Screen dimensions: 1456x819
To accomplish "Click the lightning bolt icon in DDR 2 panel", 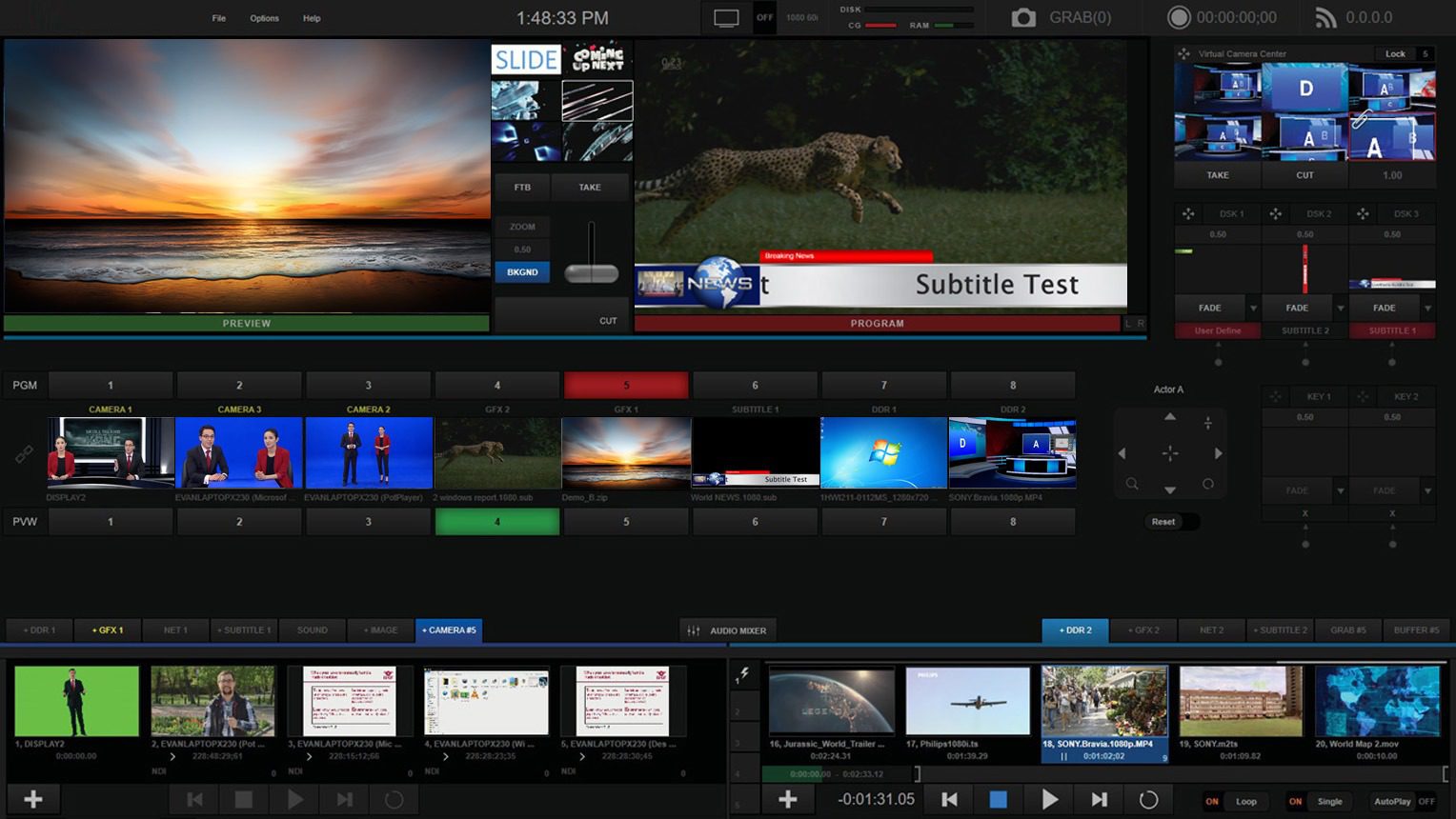I will pyautogui.click(x=744, y=673).
